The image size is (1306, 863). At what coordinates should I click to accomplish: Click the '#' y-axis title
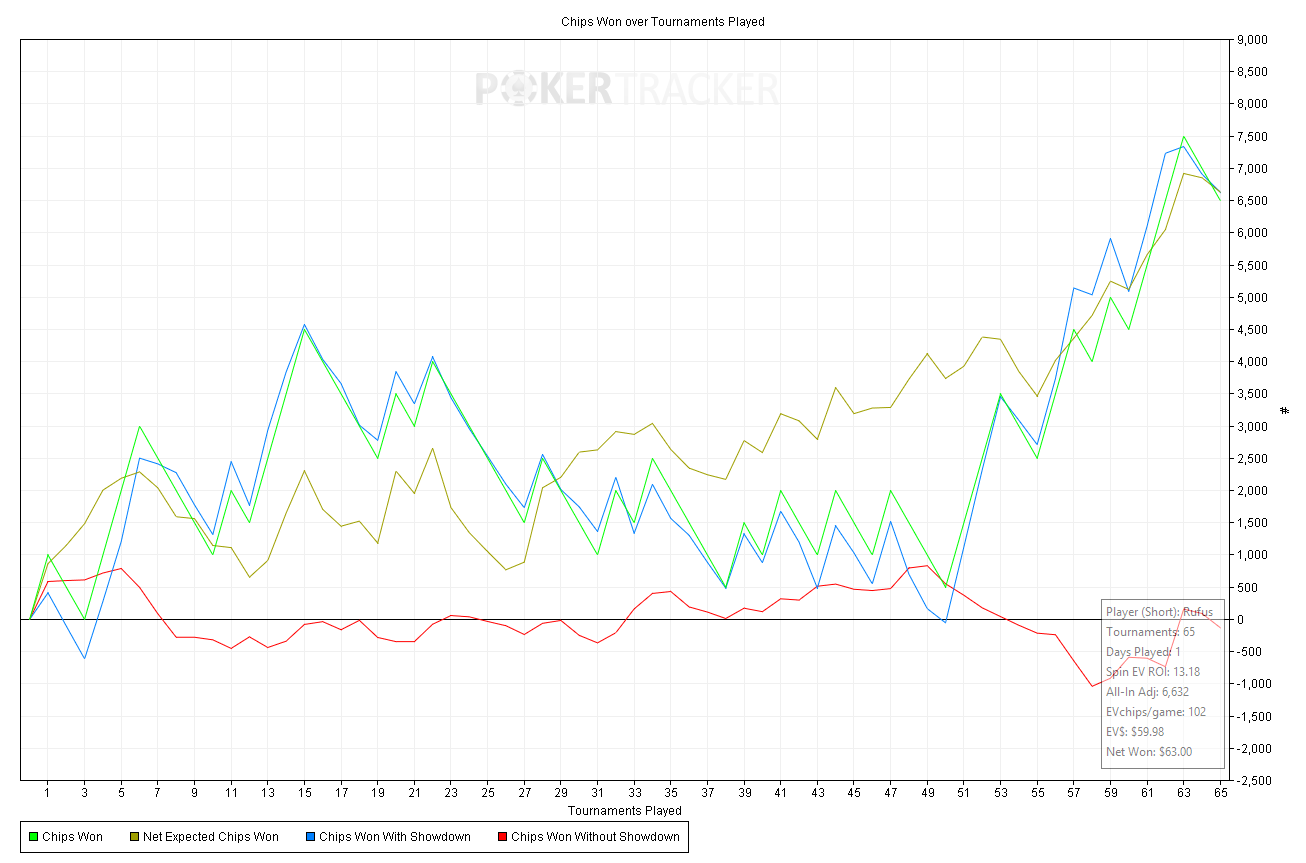click(1284, 410)
